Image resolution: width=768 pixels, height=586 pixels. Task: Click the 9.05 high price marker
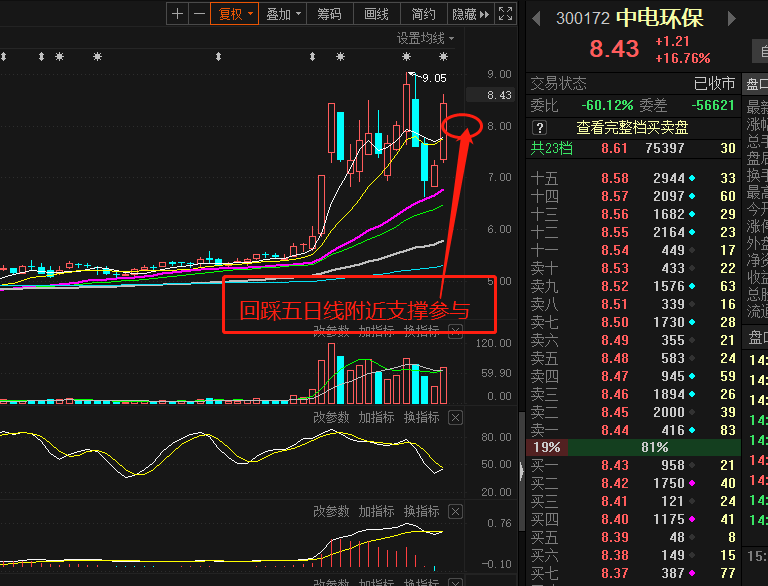click(434, 78)
